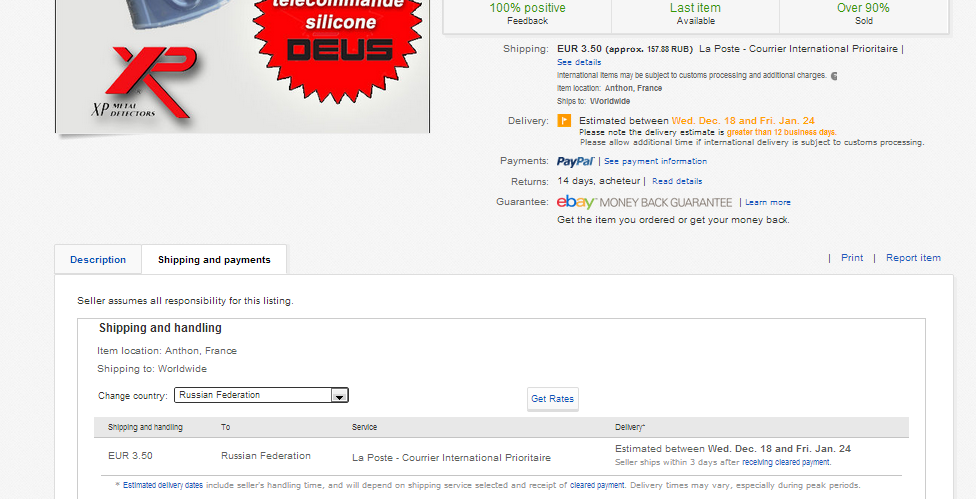
Task: Click the Print link
Action: 852,258
